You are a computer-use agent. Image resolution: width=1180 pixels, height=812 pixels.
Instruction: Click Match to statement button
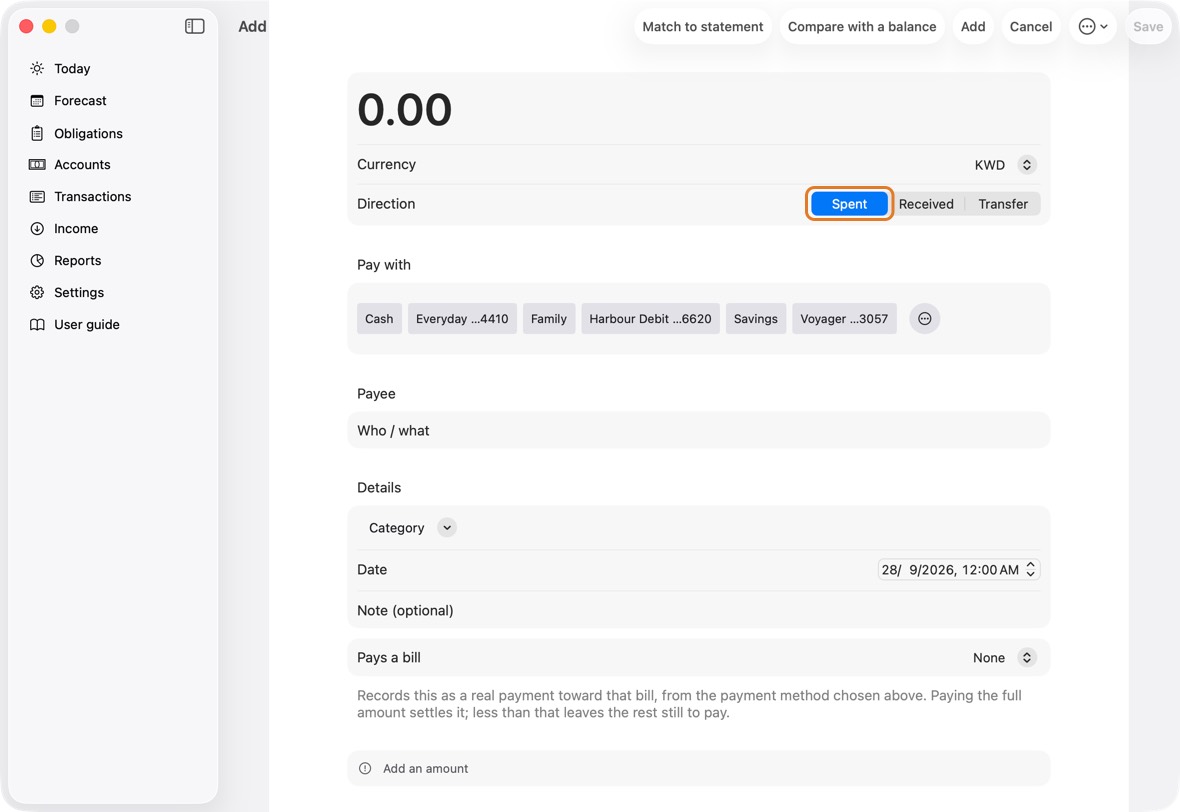702,26
